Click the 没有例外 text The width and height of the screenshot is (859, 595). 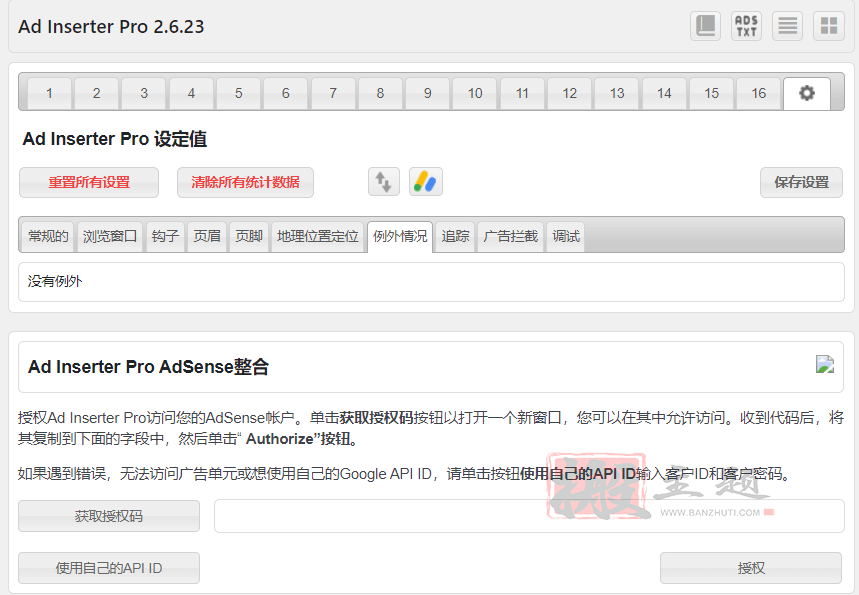tap(55, 282)
